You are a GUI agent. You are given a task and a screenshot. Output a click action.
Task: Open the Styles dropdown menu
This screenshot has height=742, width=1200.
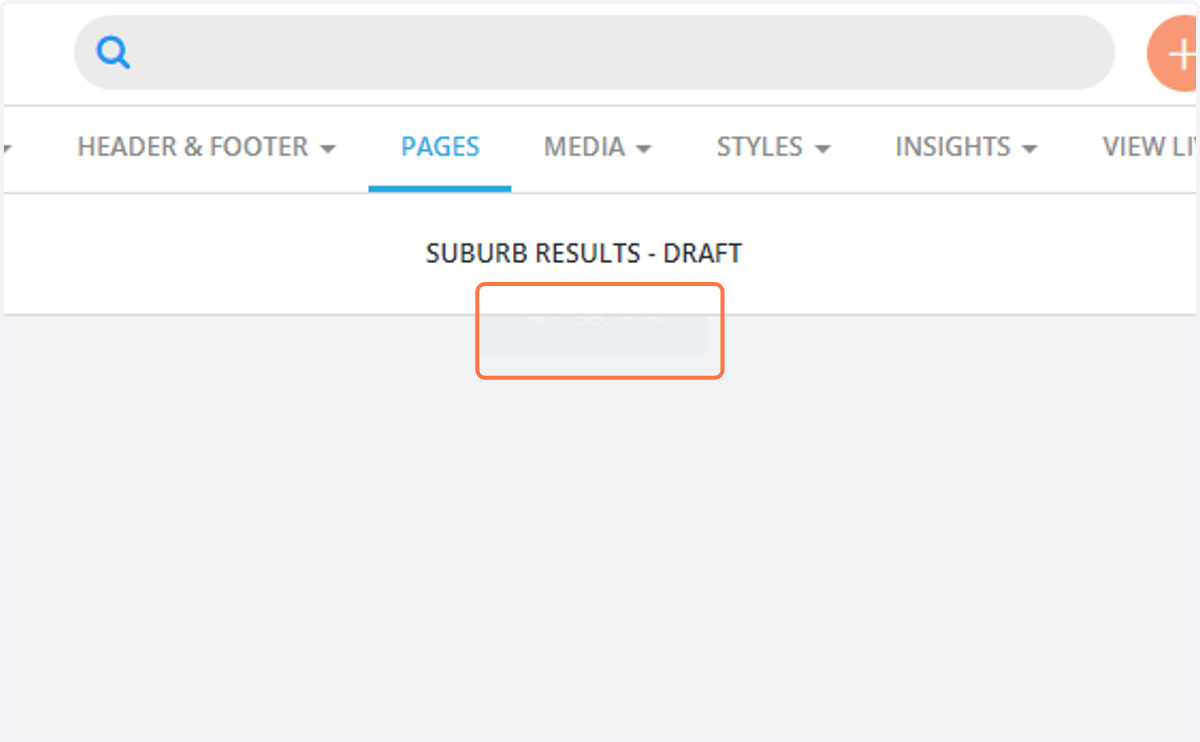tap(773, 147)
